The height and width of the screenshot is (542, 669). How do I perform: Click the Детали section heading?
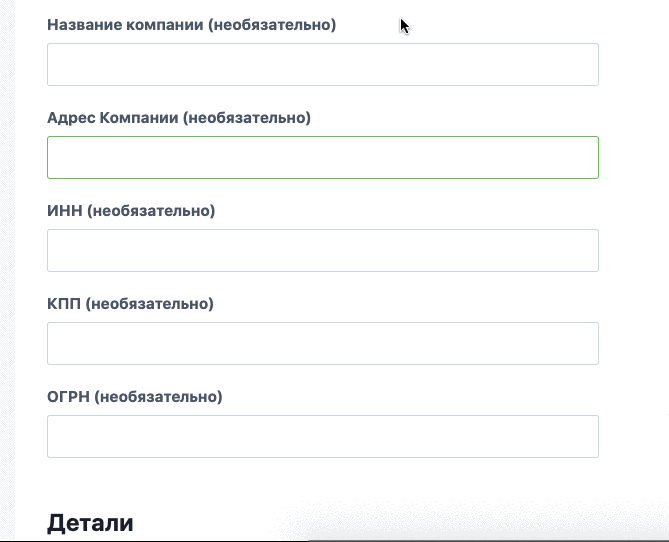[90, 523]
